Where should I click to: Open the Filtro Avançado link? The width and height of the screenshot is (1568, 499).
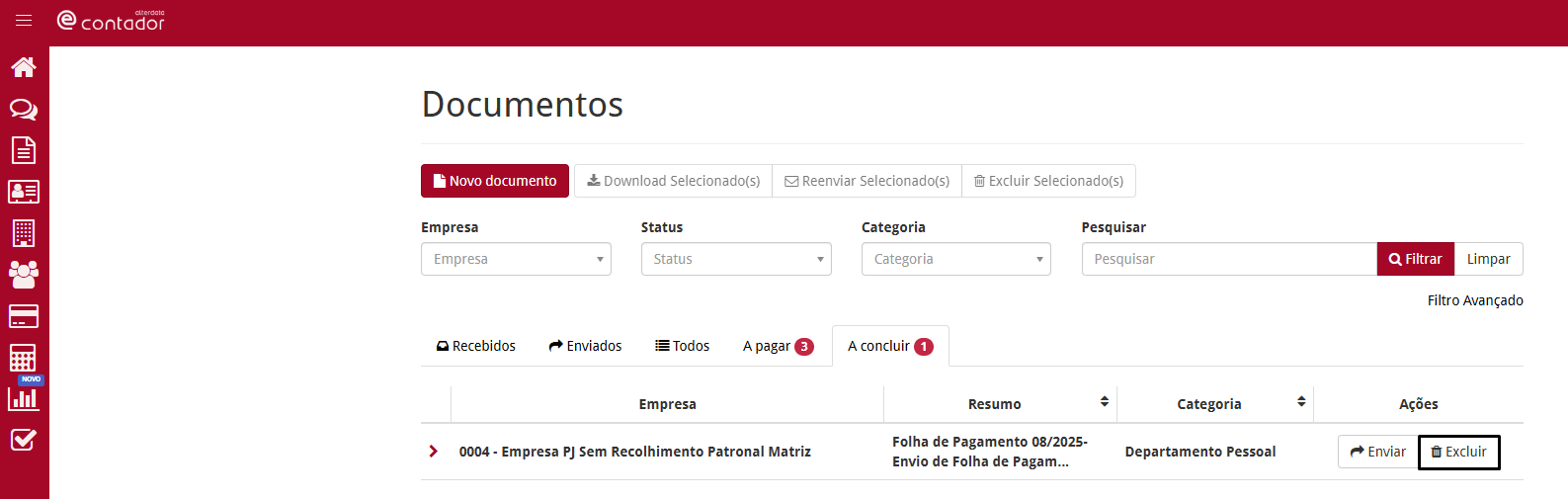pyautogui.click(x=1475, y=300)
